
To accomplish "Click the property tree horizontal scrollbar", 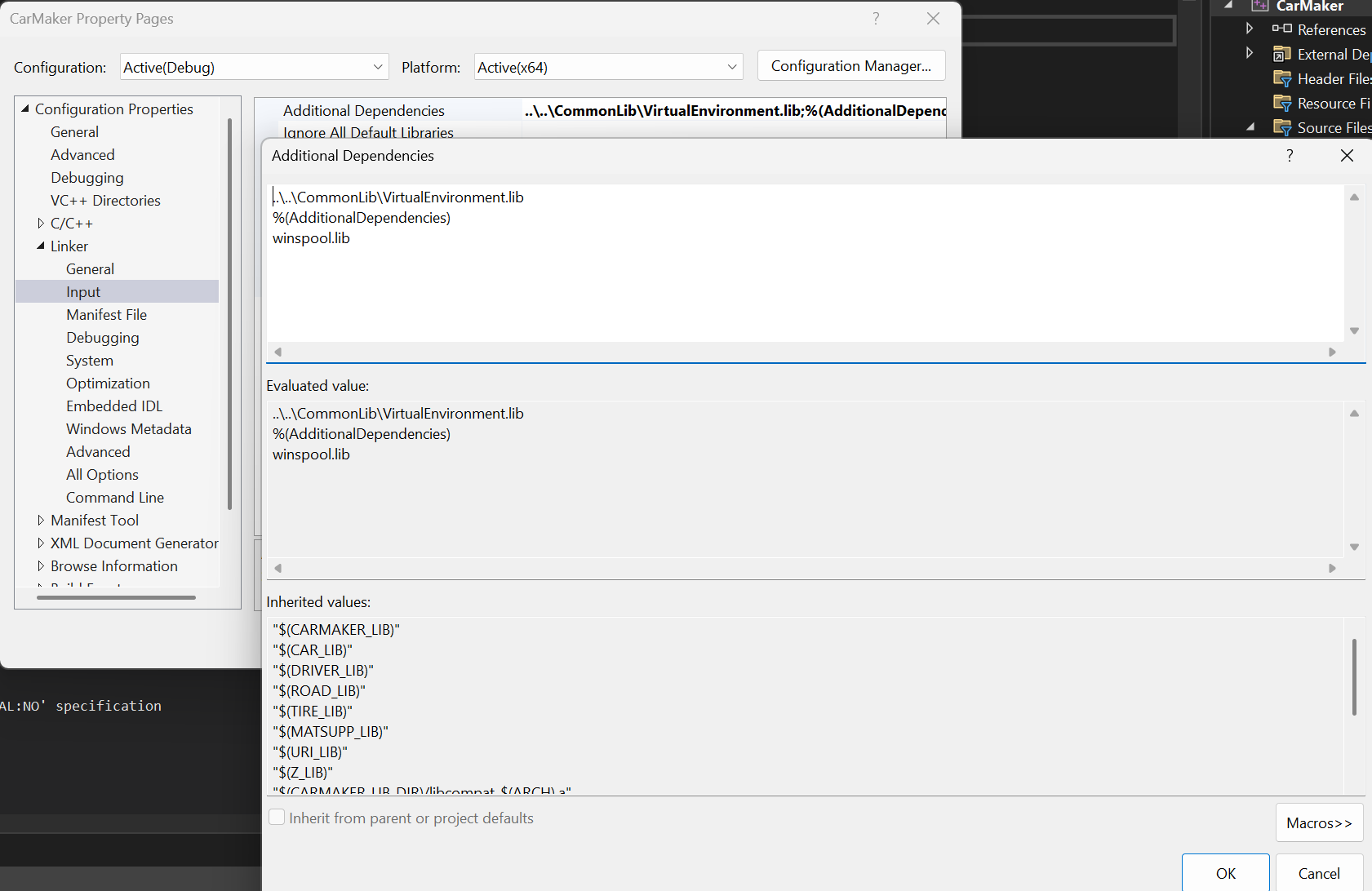I will (116, 597).
